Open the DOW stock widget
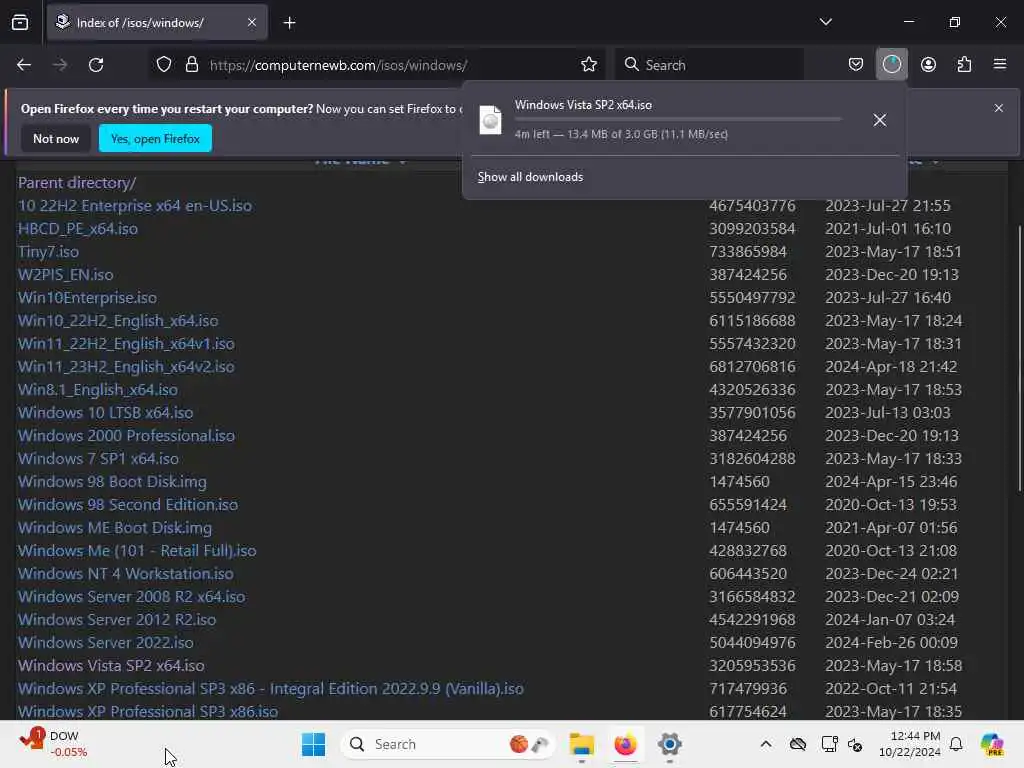Viewport: 1024px width, 768px height. click(x=54, y=744)
